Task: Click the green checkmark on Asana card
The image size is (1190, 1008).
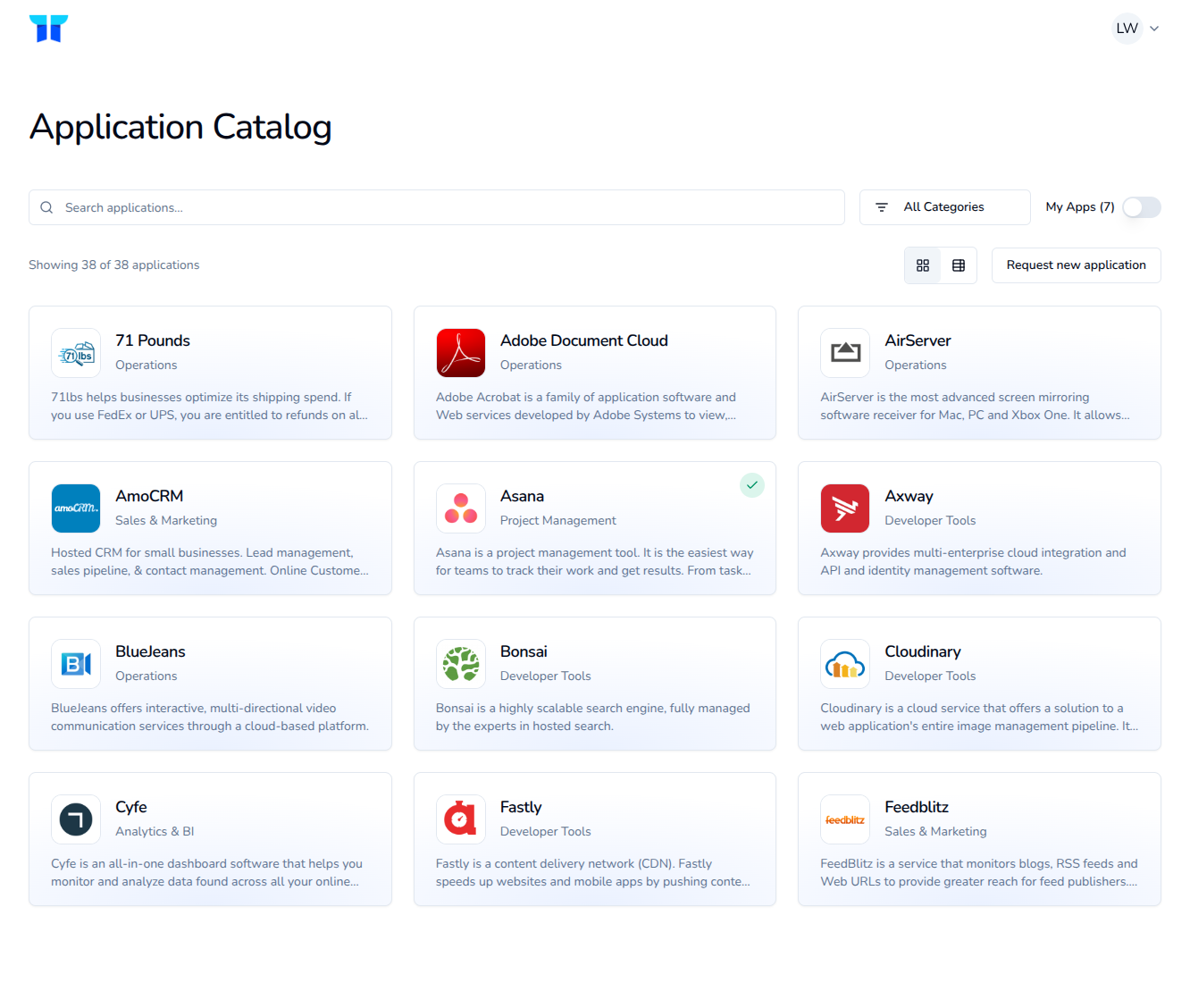Action: (752, 485)
